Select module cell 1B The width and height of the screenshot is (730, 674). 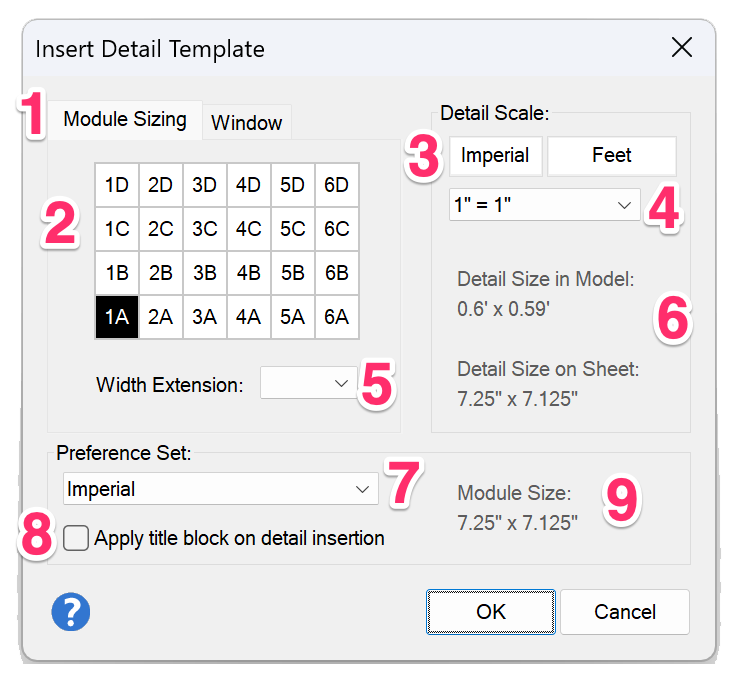click(117, 273)
